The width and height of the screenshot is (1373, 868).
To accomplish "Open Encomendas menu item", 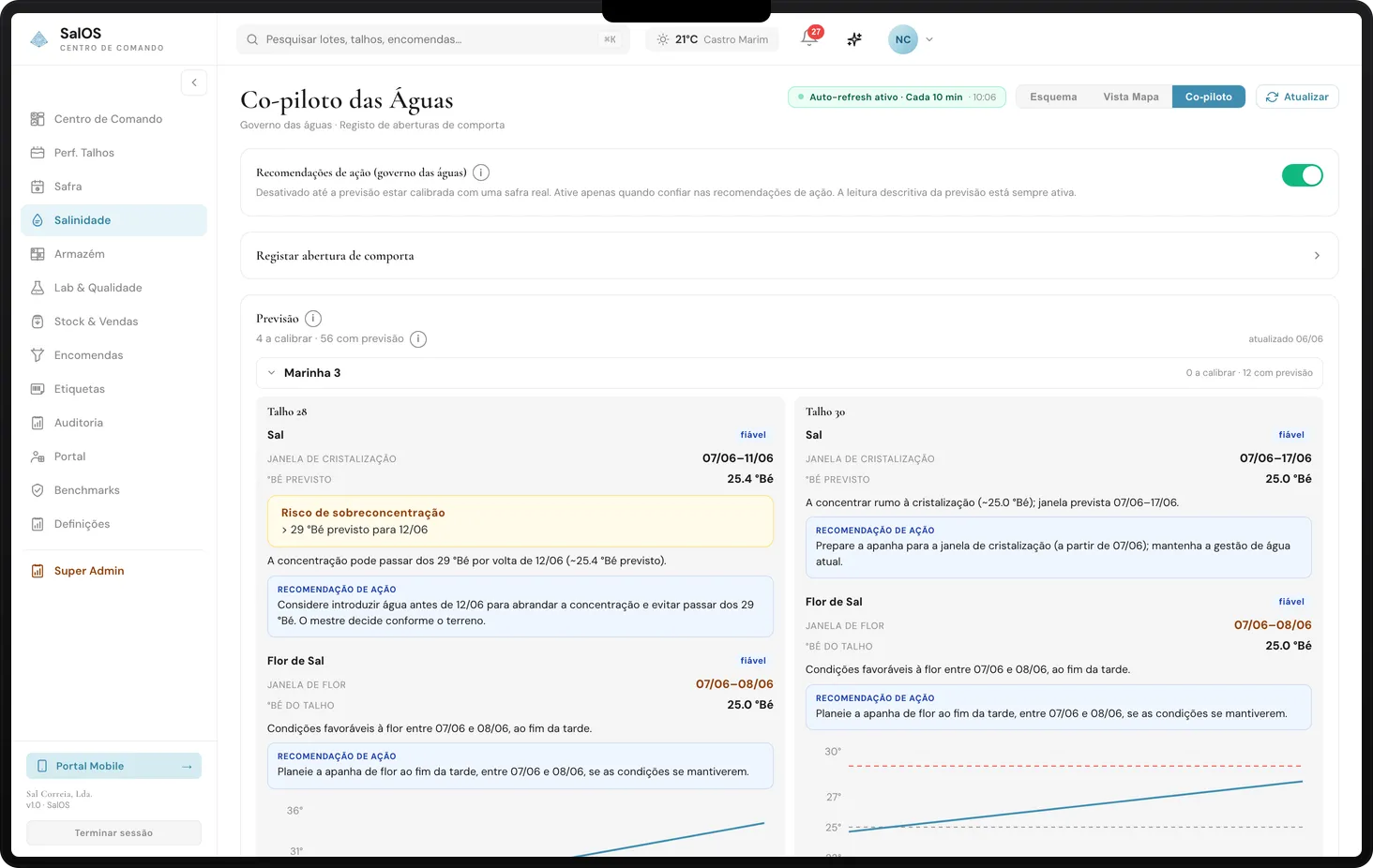I will click(x=113, y=355).
